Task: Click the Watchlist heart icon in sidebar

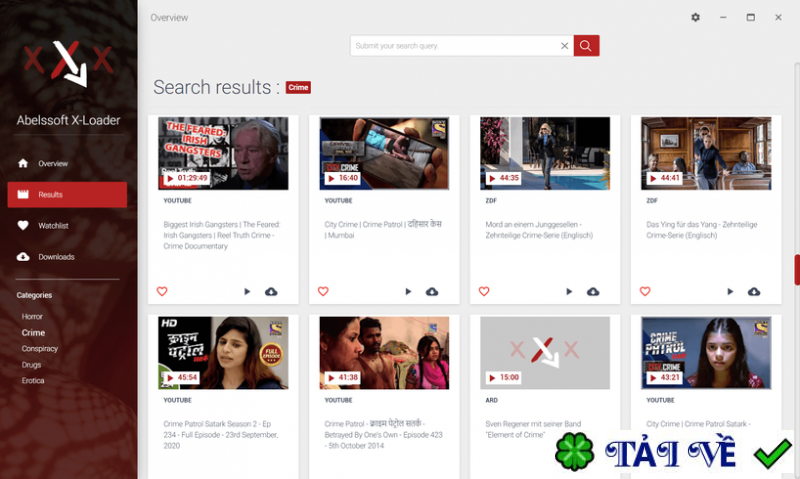Action: pos(23,225)
